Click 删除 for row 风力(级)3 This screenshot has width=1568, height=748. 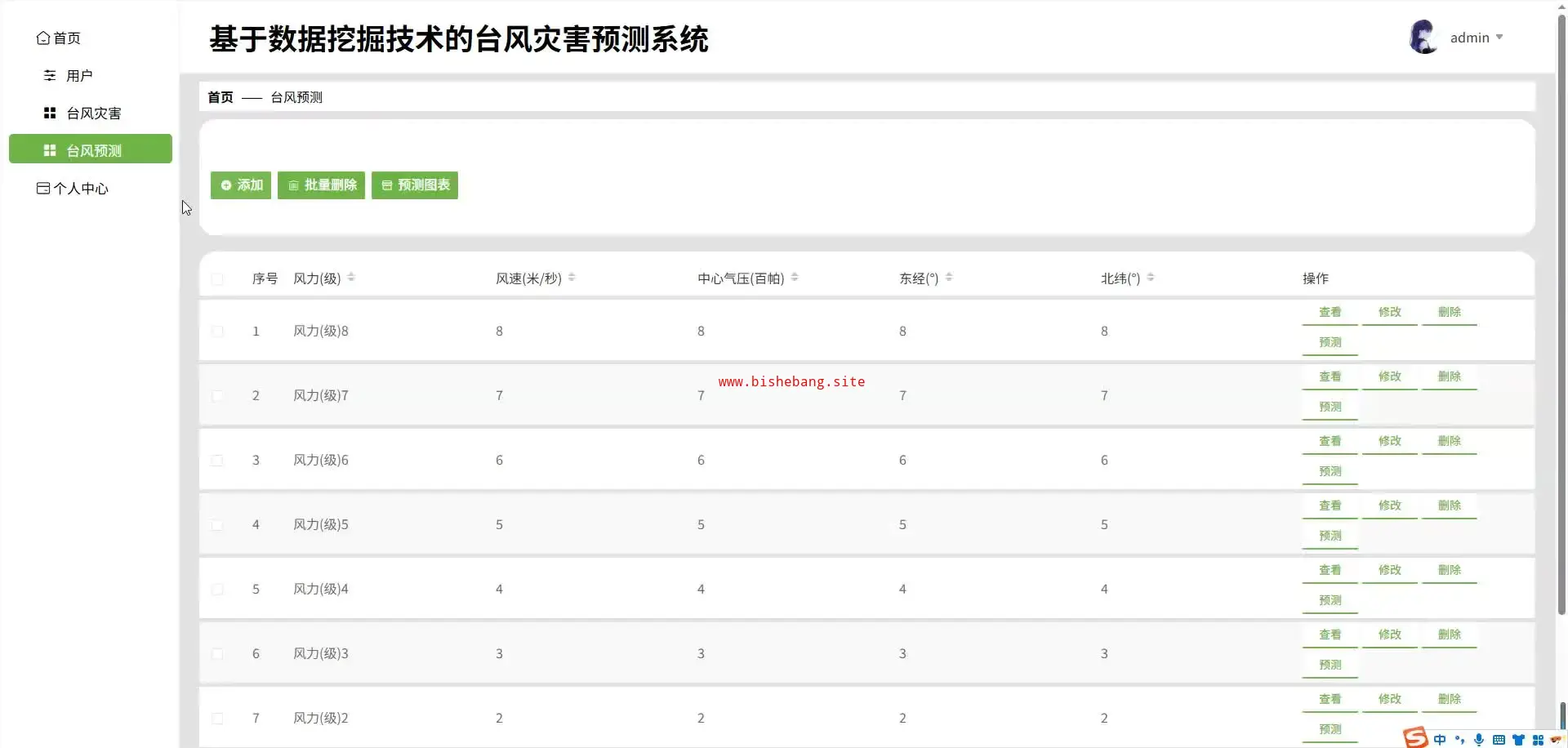[1450, 635]
